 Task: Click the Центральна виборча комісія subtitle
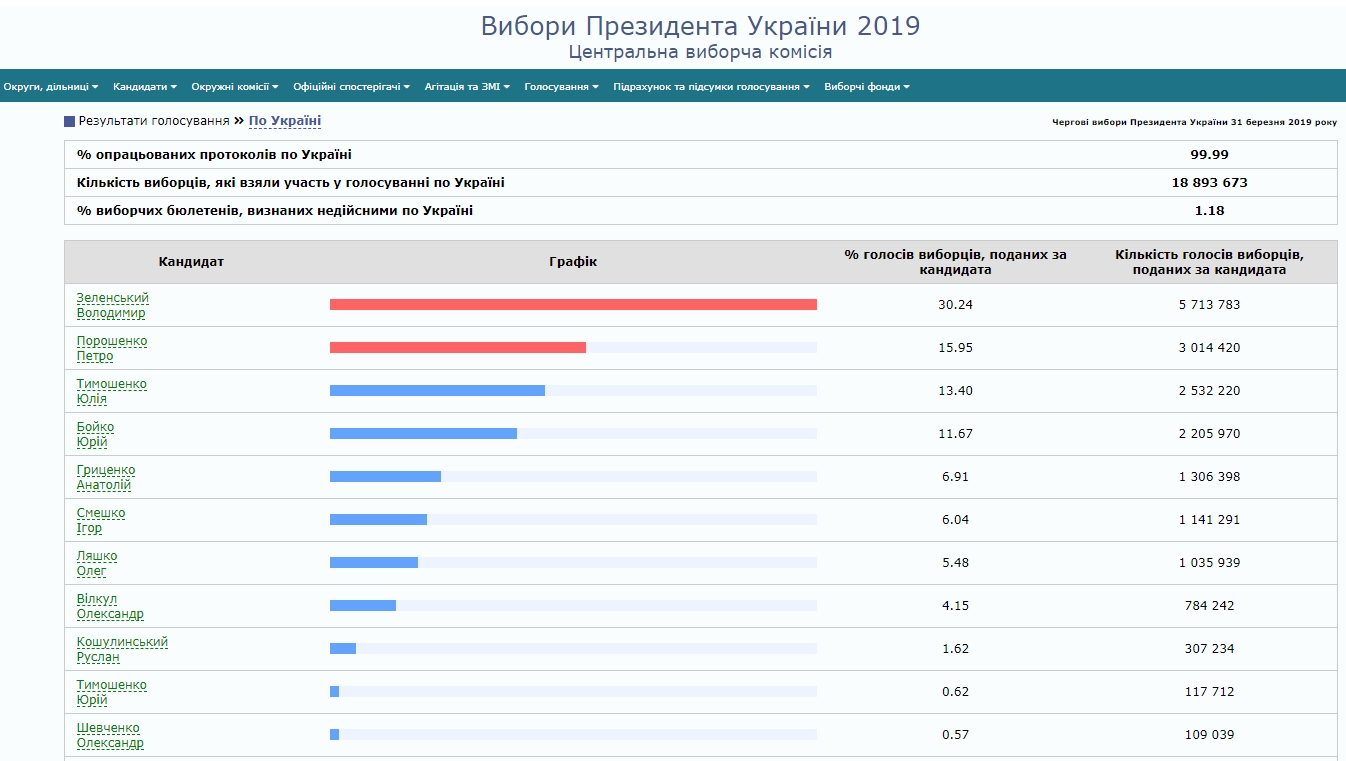tap(700, 52)
